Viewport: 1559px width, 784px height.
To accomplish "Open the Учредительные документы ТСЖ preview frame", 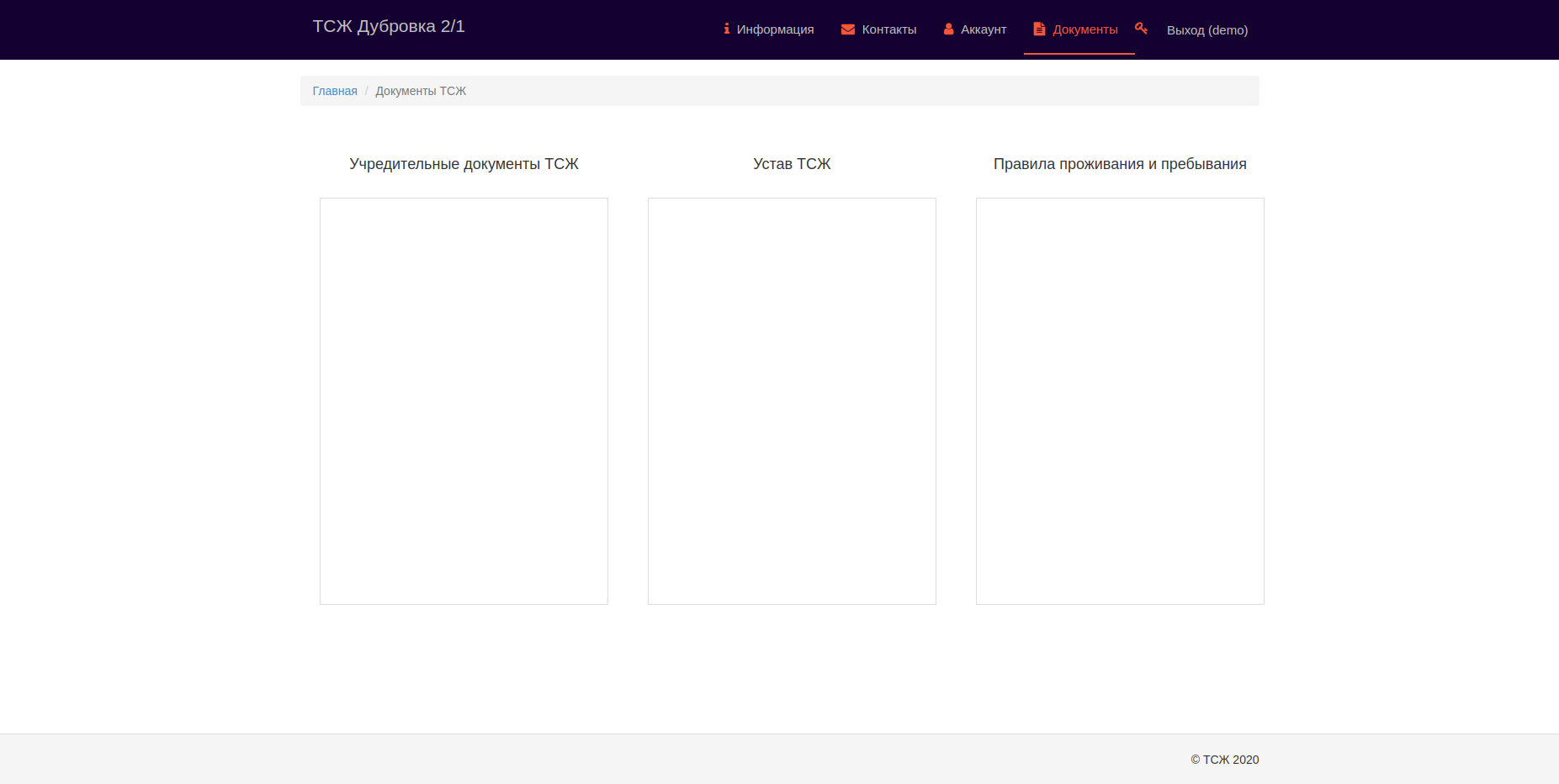I will pos(464,401).
